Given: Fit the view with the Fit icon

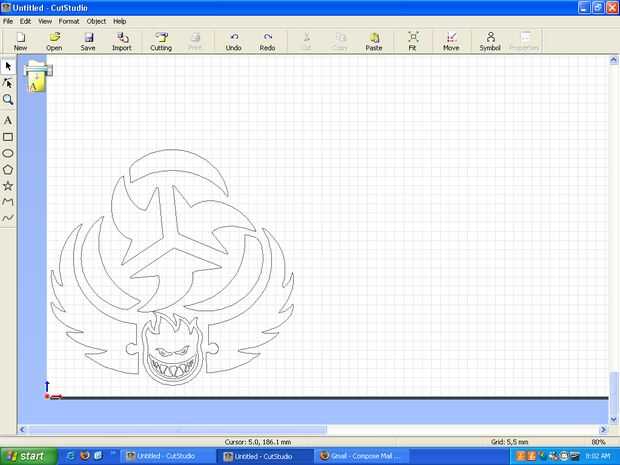Looking at the screenshot, I should pyautogui.click(x=413, y=42).
